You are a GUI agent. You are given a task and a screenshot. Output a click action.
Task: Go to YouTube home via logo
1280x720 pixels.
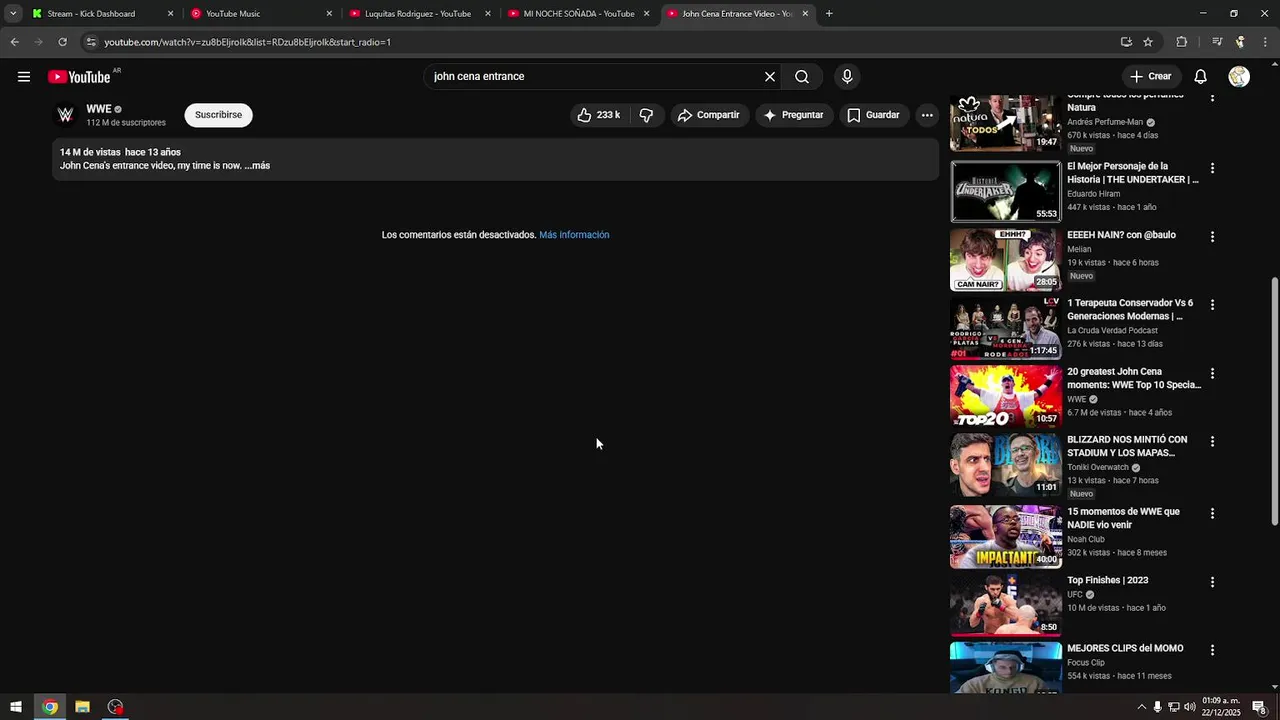point(79,77)
